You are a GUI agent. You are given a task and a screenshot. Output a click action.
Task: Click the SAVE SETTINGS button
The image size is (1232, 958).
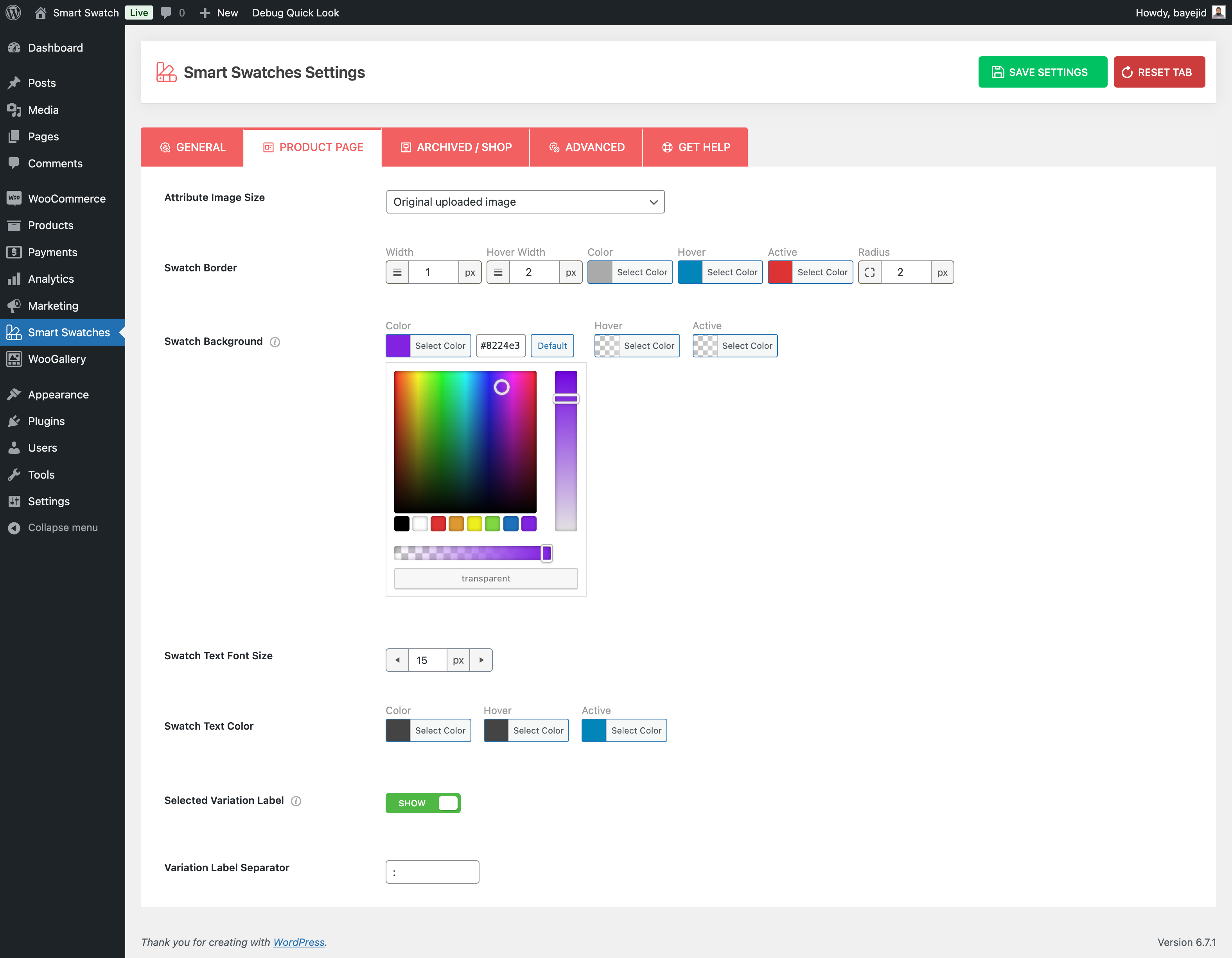coord(1042,72)
